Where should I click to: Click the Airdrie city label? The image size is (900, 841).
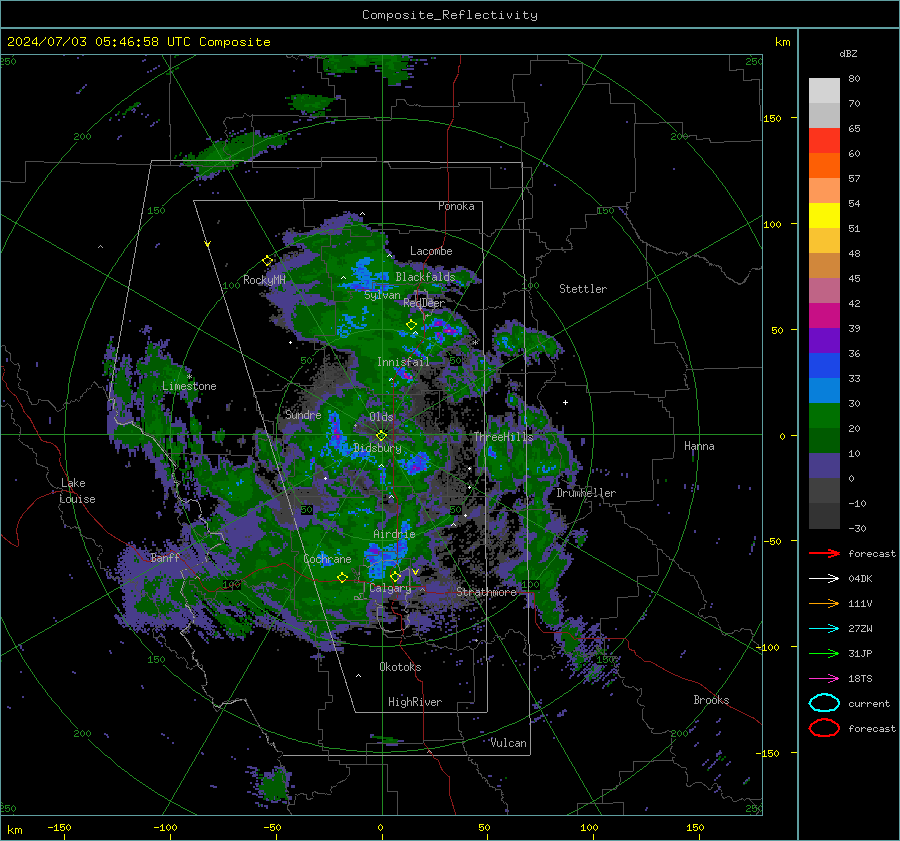[x=394, y=534]
